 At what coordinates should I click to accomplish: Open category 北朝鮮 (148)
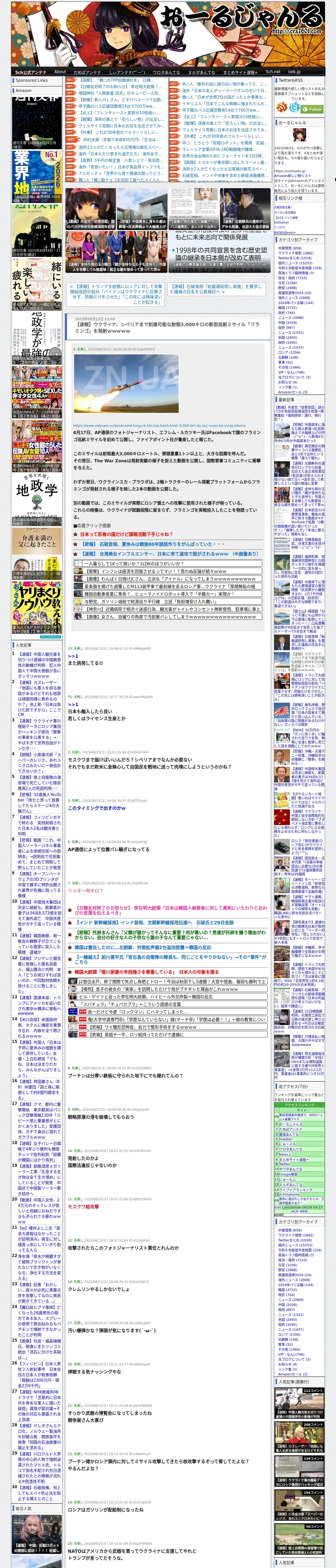click(x=288, y=357)
